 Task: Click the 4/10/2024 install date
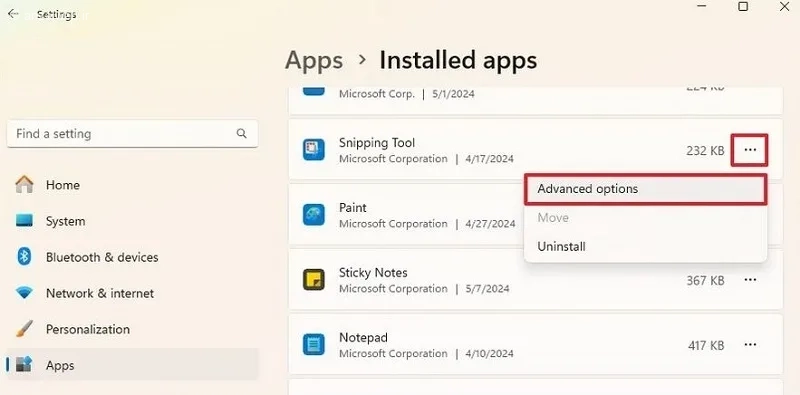click(x=490, y=353)
